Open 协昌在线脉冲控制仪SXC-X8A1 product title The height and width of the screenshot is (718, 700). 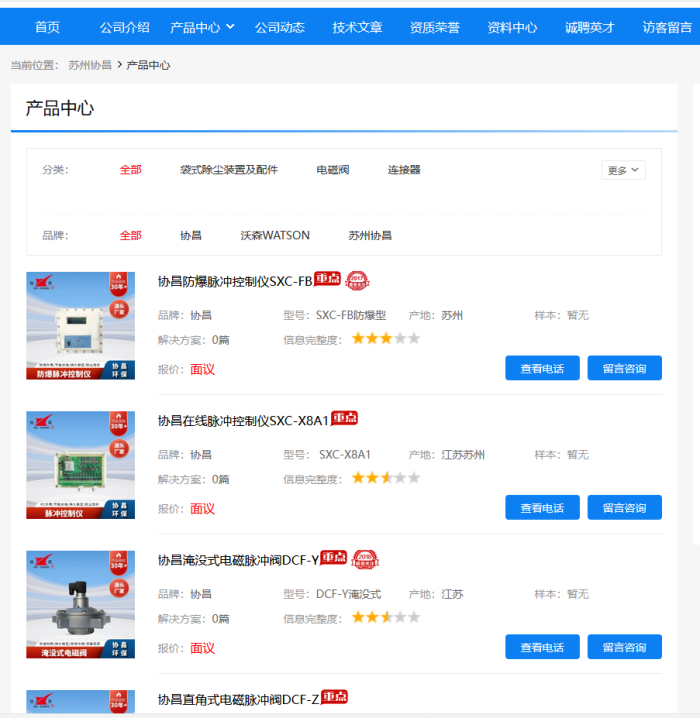pyautogui.click(x=242, y=420)
